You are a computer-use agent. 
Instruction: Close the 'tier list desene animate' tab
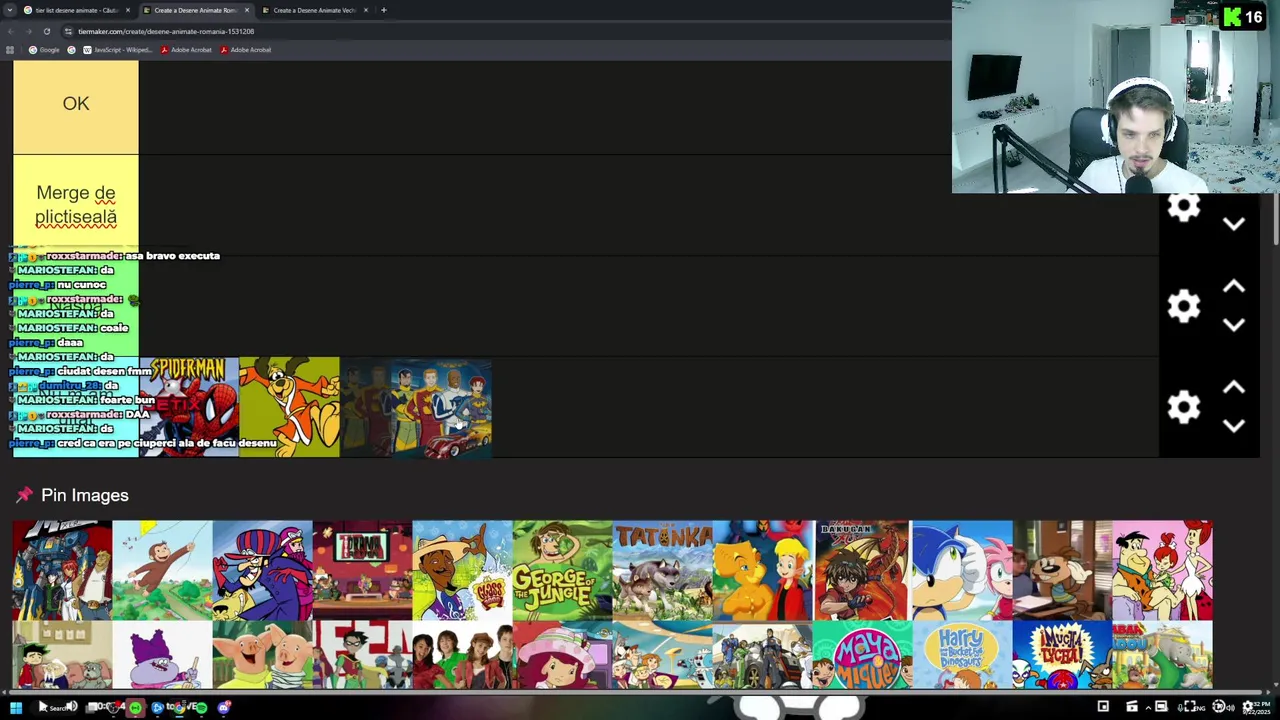128,10
